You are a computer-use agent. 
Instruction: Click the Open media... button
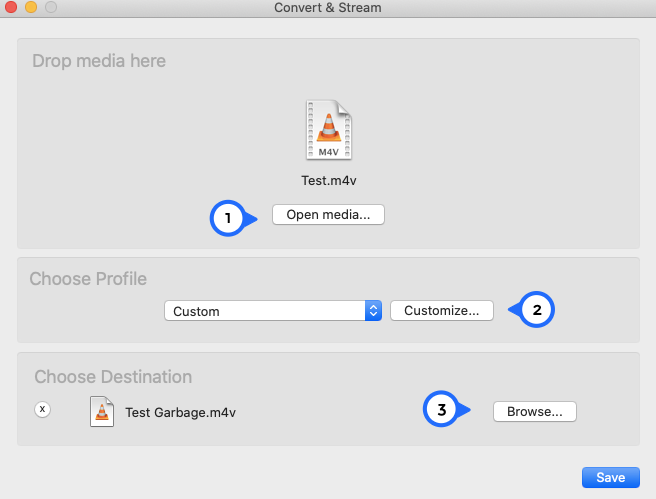(328, 215)
